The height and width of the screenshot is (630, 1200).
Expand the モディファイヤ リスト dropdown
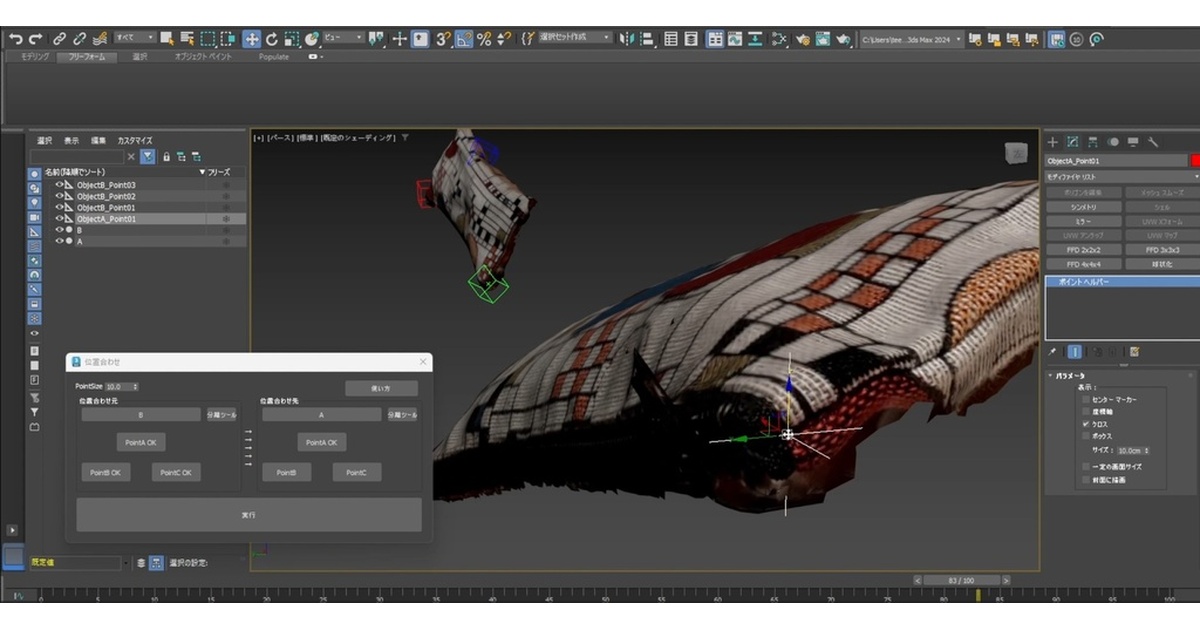click(1120, 176)
